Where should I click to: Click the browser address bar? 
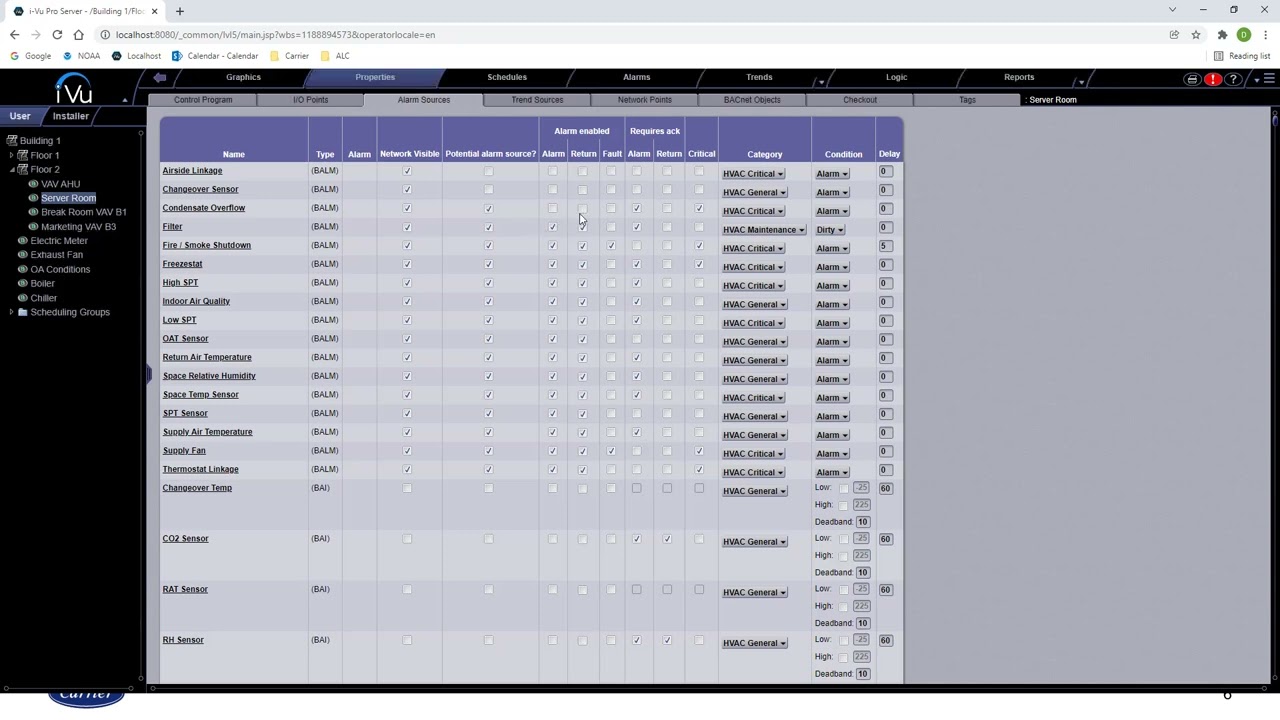[630, 35]
